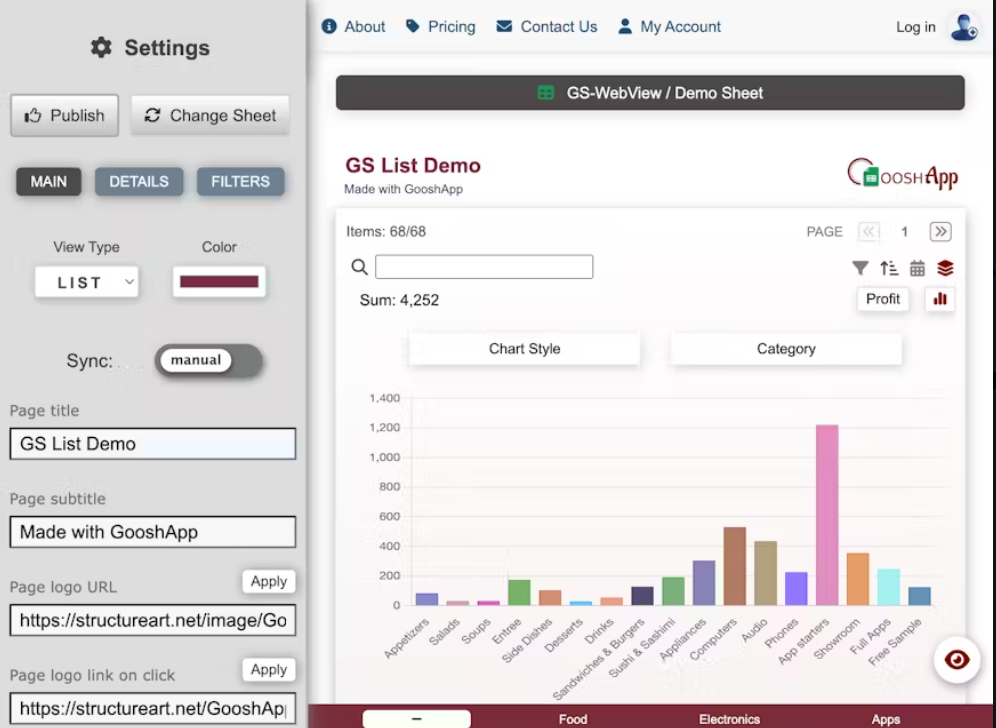The image size is (996, 728).
Task: Open the Category dropdown
Action: tap(786, 349)
